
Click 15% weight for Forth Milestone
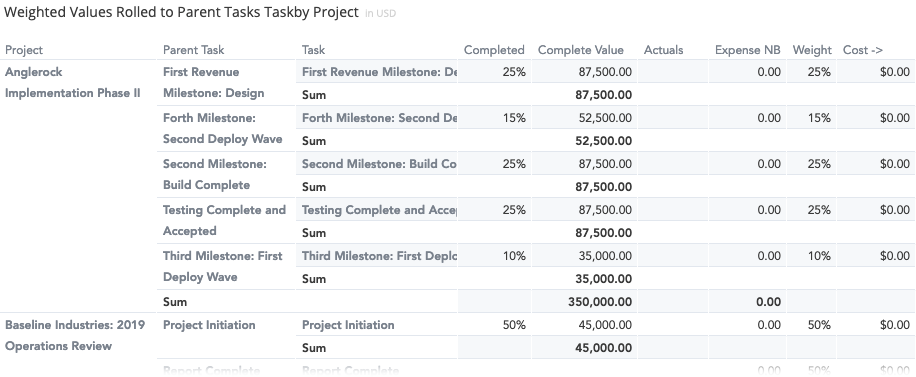tap(819, 118)
